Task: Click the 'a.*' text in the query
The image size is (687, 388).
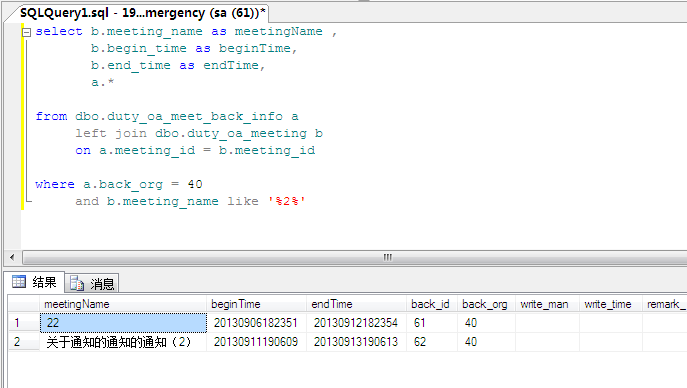Action: tap(103, 82)
